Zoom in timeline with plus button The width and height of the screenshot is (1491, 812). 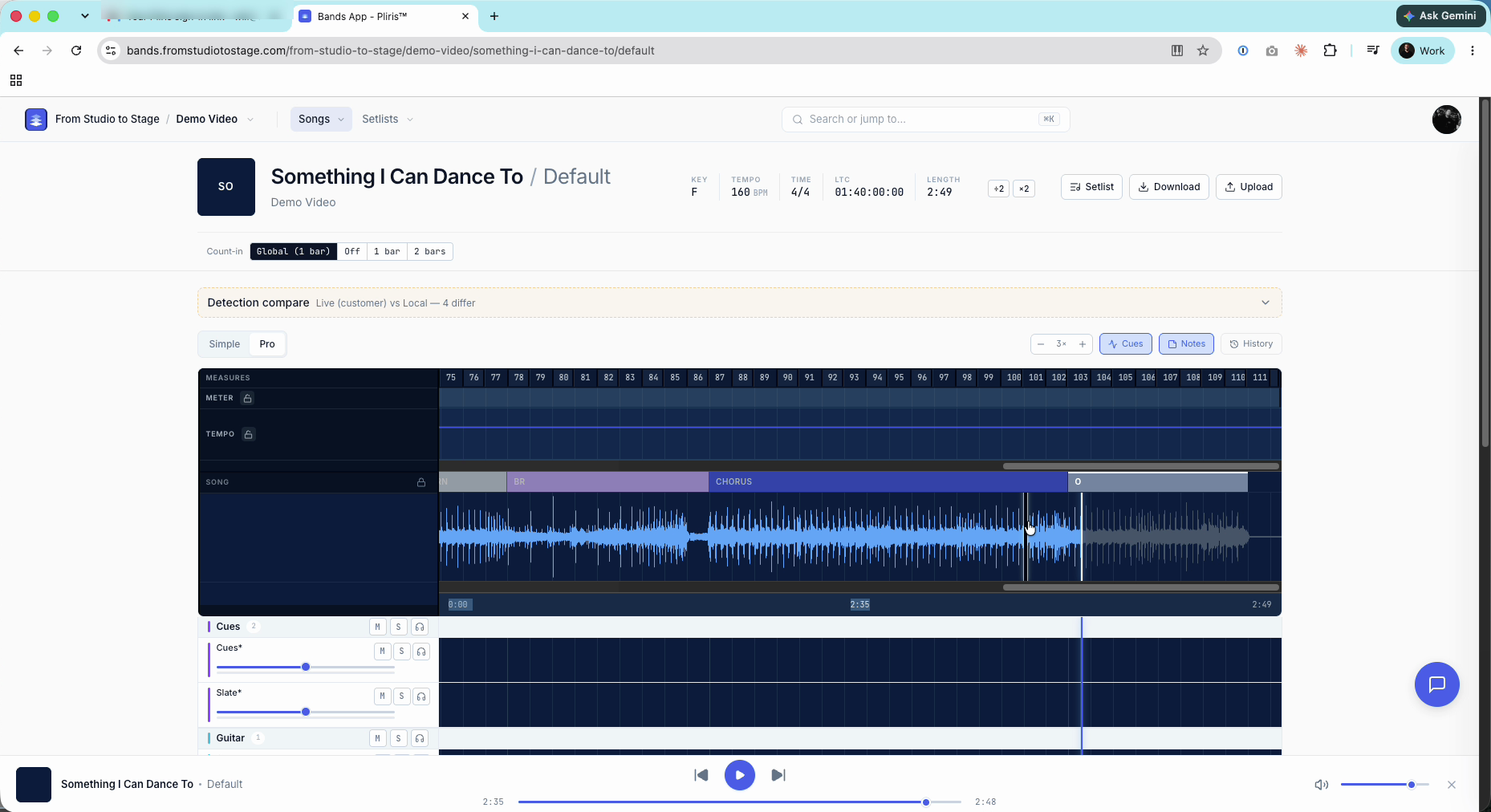tap(1083, 344)
